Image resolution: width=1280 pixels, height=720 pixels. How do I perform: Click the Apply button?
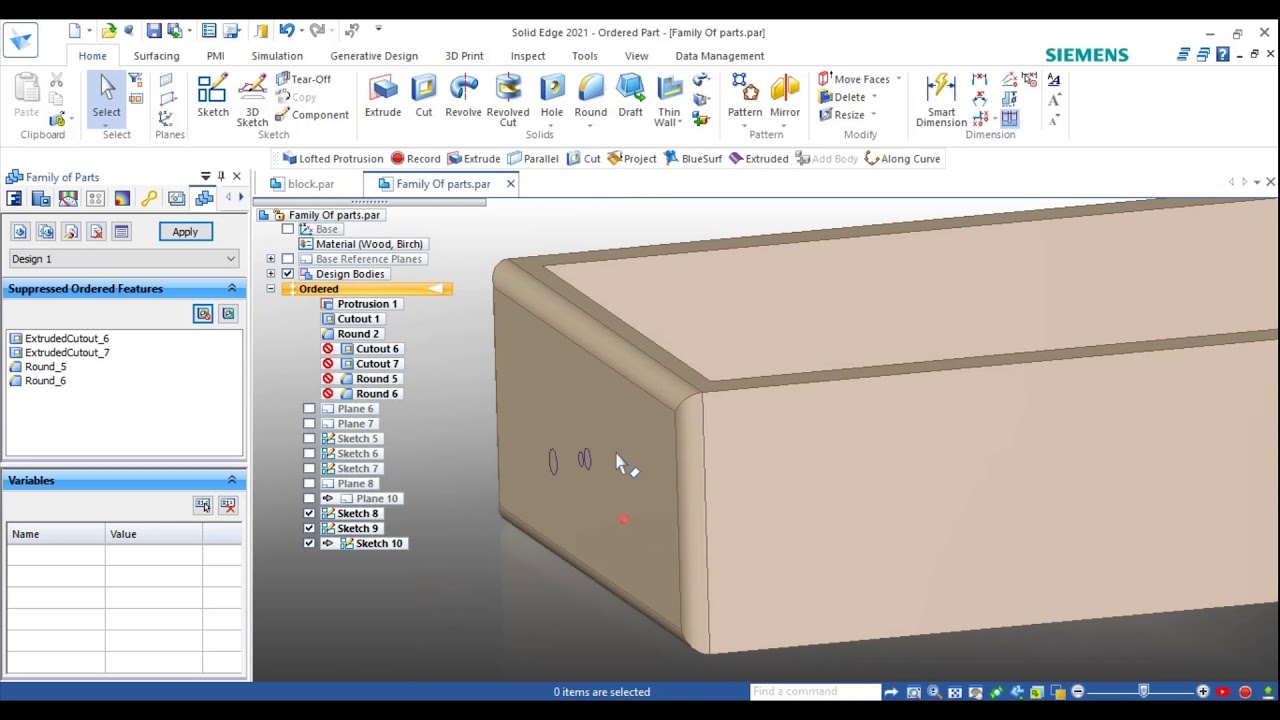(185, 232)
